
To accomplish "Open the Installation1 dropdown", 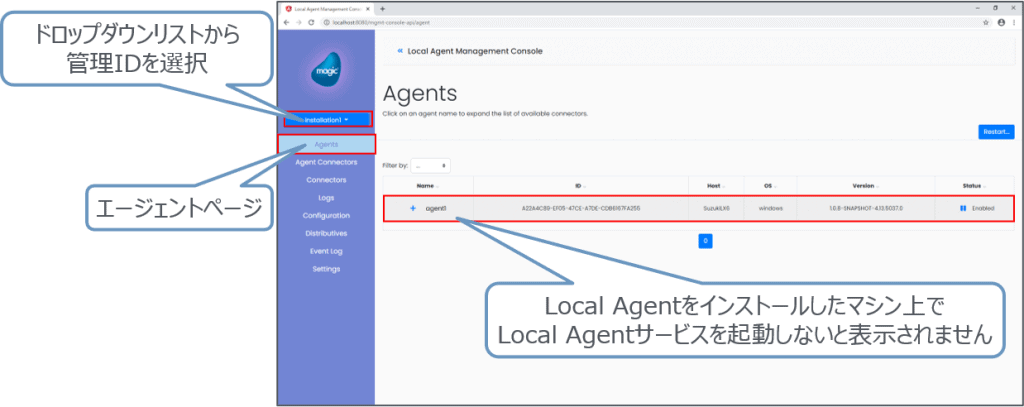I will click(x=326, y=120).
